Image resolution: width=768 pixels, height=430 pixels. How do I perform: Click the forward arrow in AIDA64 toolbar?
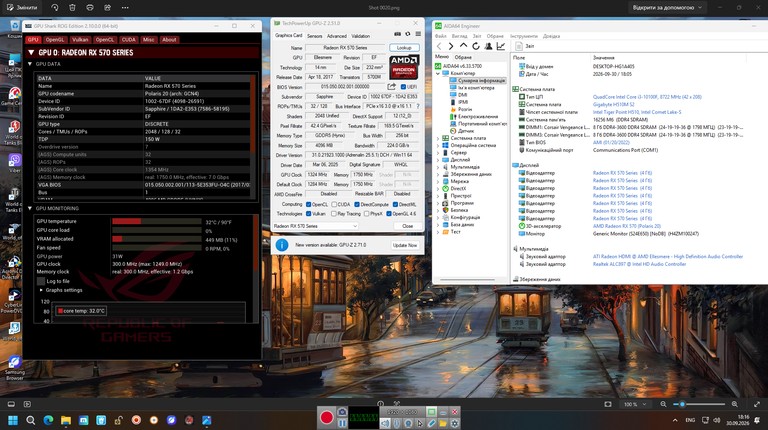[451, 46]
